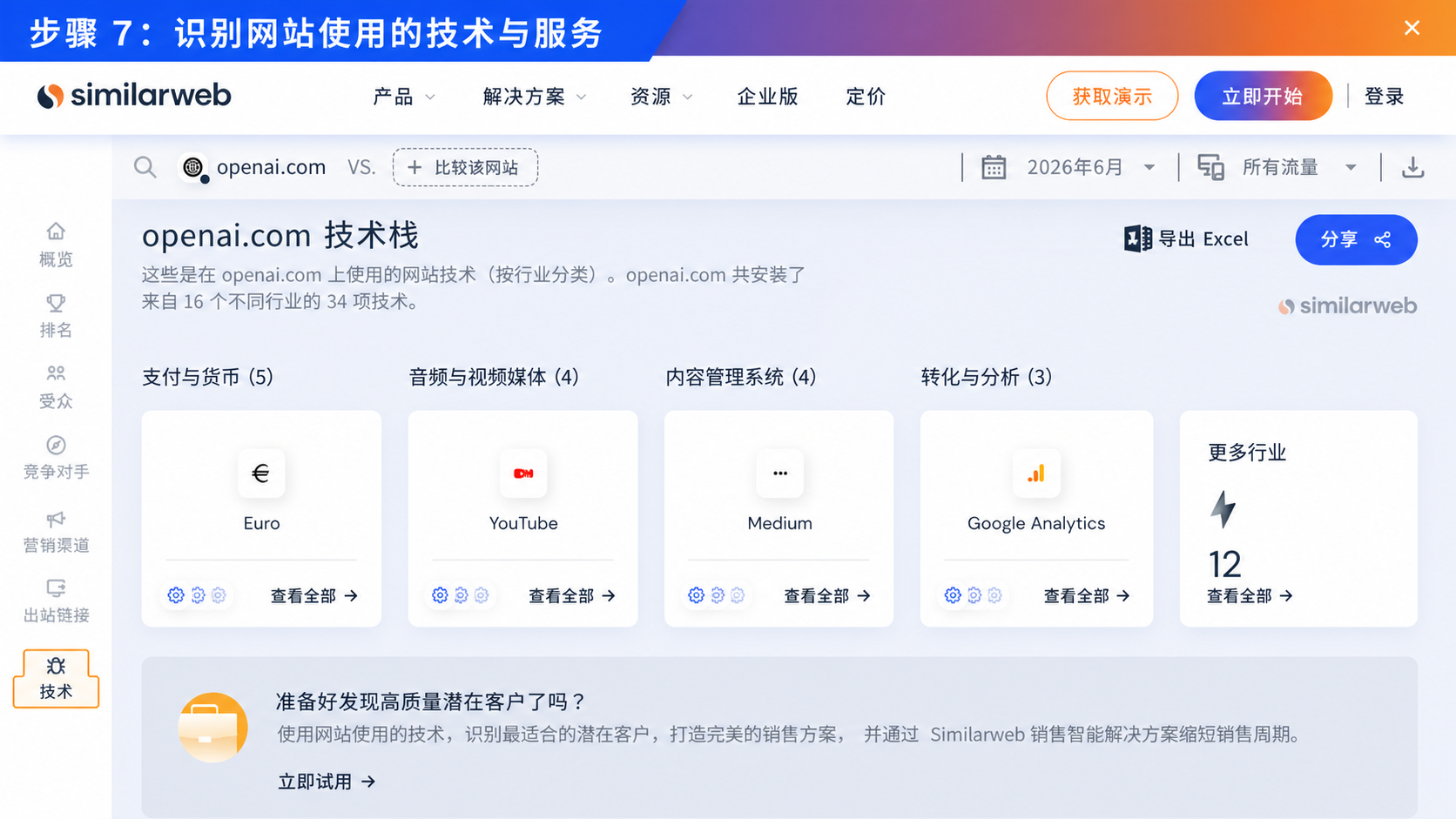Click the openai.com search field text
1456x819 pixels.
pyautogui.click(x=271, y=167)
